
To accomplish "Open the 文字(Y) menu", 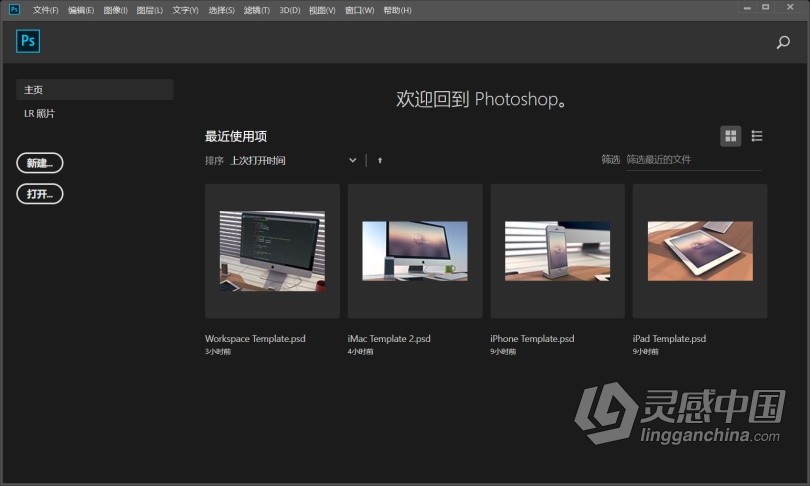I will pos(185,10).
